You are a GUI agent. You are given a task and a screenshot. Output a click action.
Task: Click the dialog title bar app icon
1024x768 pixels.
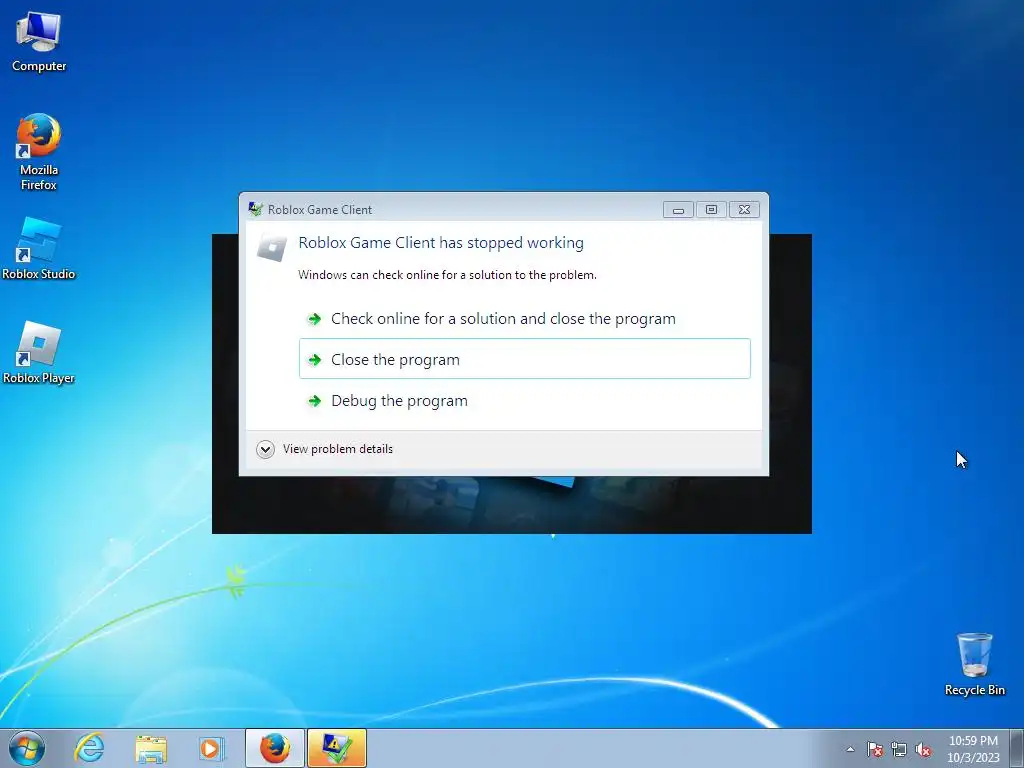[x=255, y=209]
